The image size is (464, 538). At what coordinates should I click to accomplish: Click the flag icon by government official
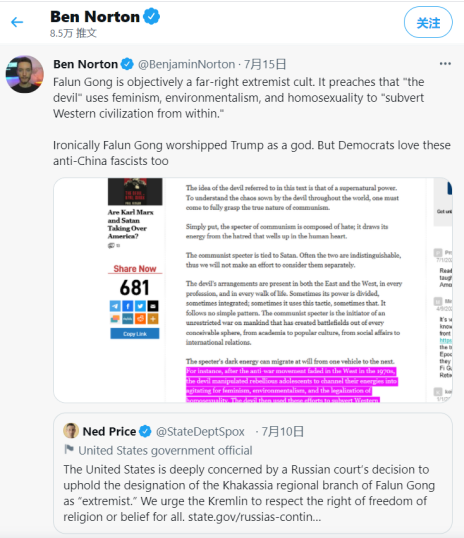[69, 449]
